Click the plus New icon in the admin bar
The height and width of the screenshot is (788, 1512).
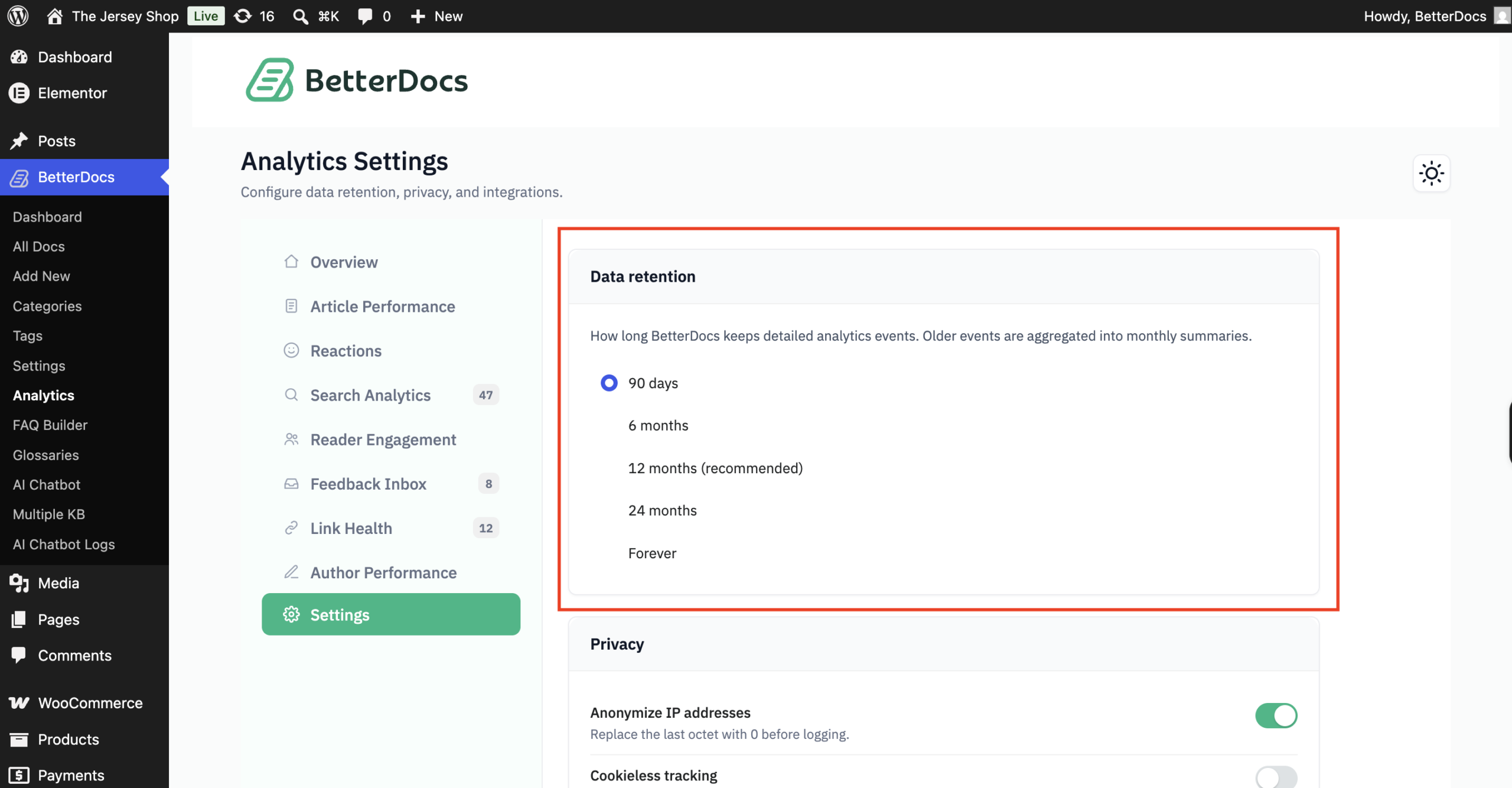click(x=418, y=16)
